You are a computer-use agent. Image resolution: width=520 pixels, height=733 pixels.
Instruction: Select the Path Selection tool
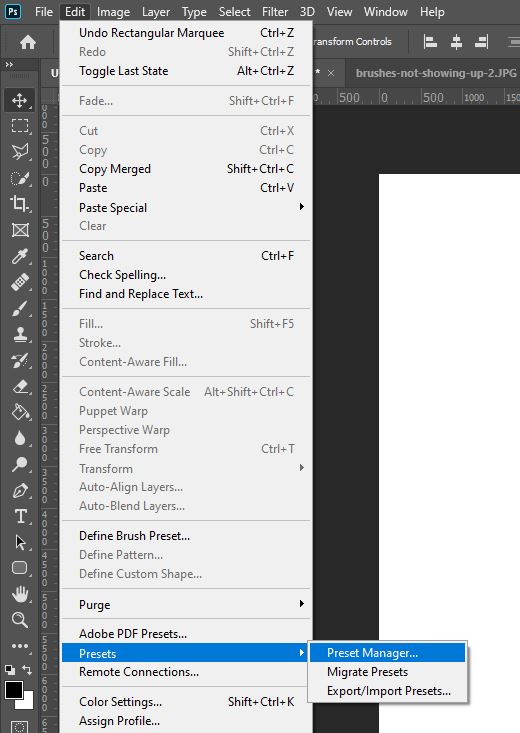[20, 542]
